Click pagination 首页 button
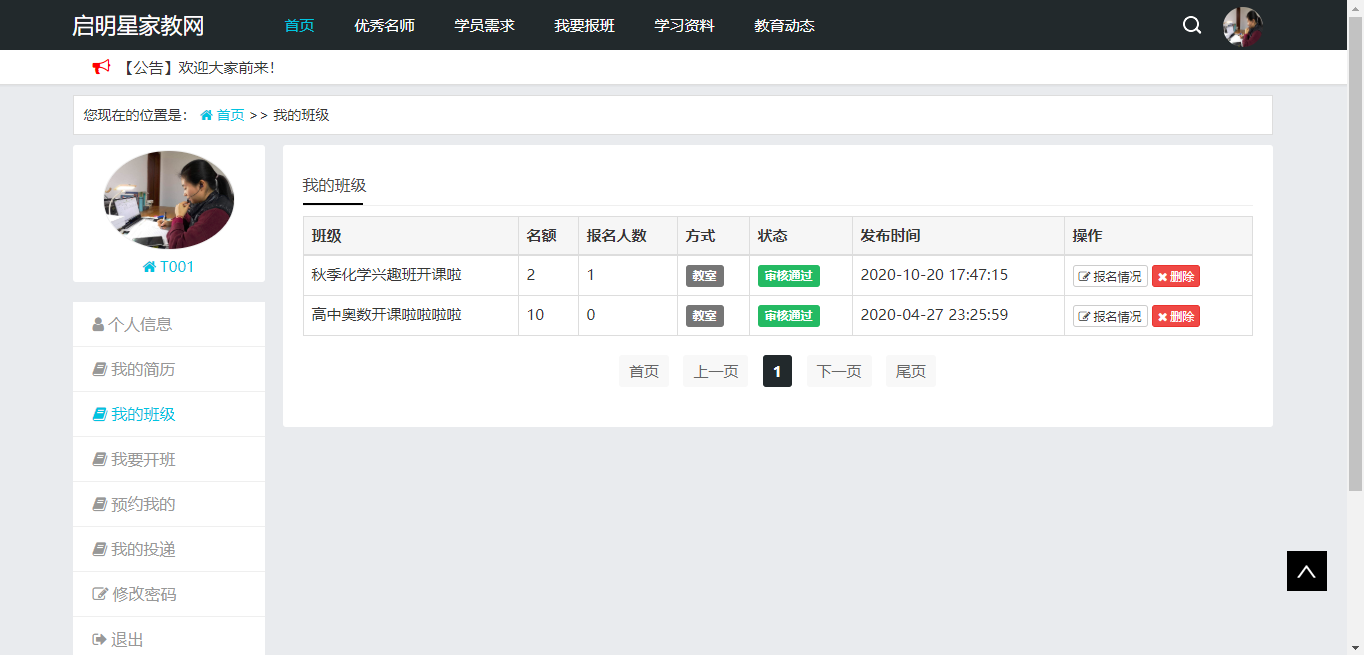1364x655 pixels. pos(644,371)
